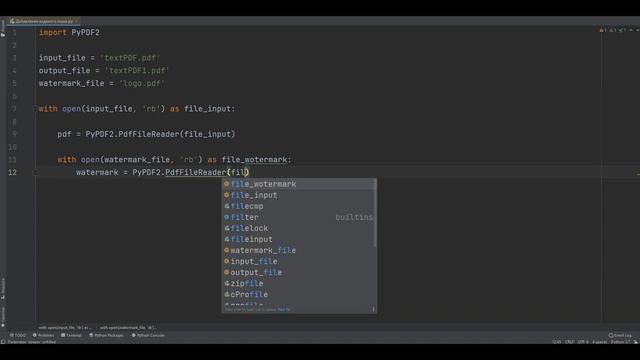Open the Event Log panel
The image size is (640, 360).
point(620,335)
